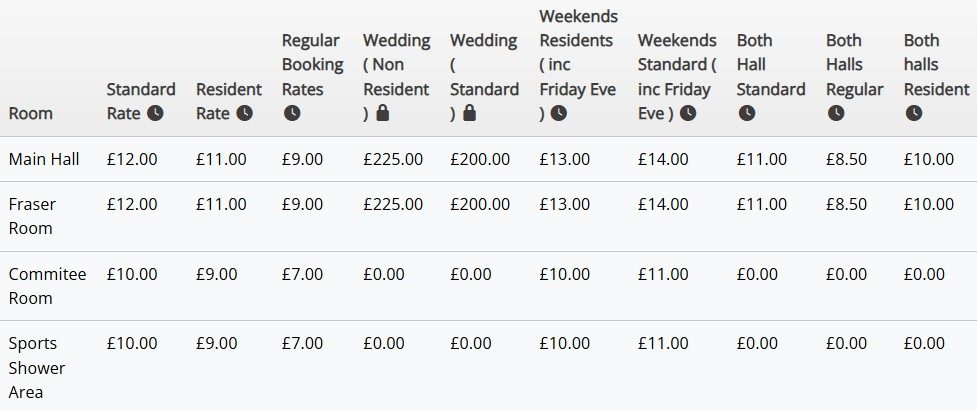Select the Sports Shower Area row label
The image size is (977, 410).
(36, 367)
